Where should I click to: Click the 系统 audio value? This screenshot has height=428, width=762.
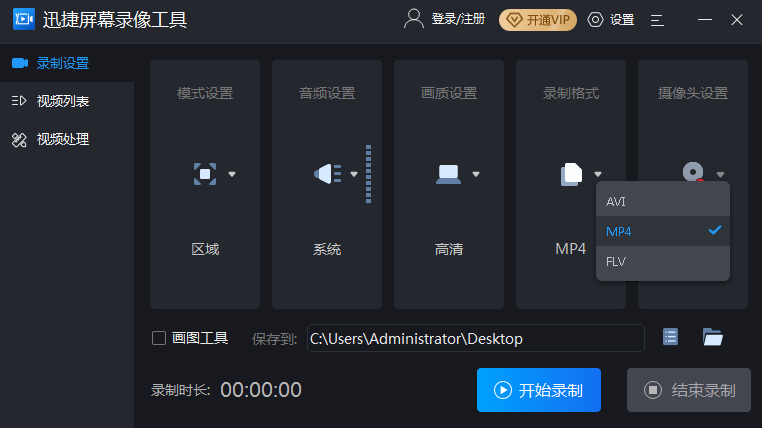327,249
